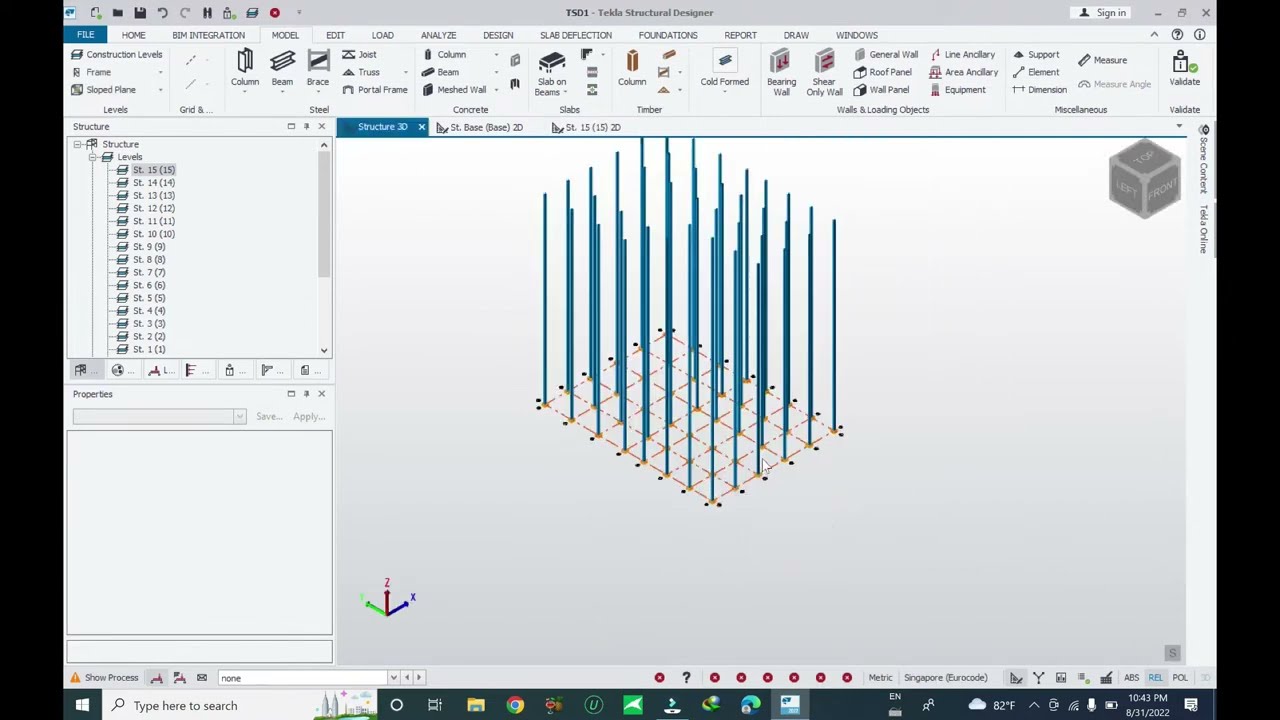
Task: Click the Undo icon in quick access toolbar
Action: (162, 13)
